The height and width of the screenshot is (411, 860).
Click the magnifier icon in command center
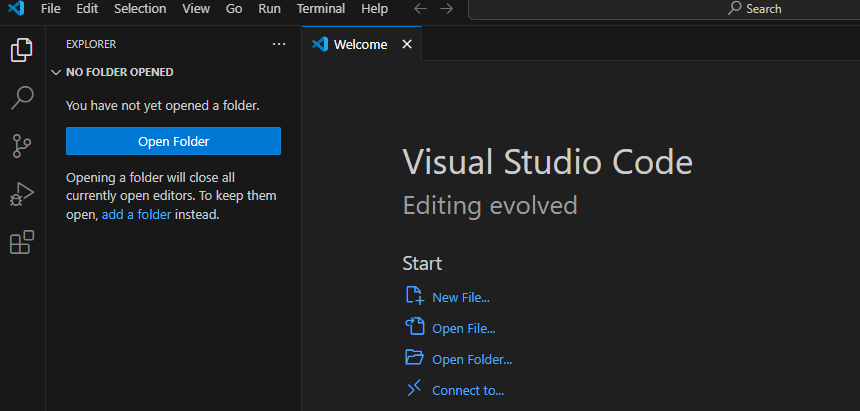(x=734, y=8)
